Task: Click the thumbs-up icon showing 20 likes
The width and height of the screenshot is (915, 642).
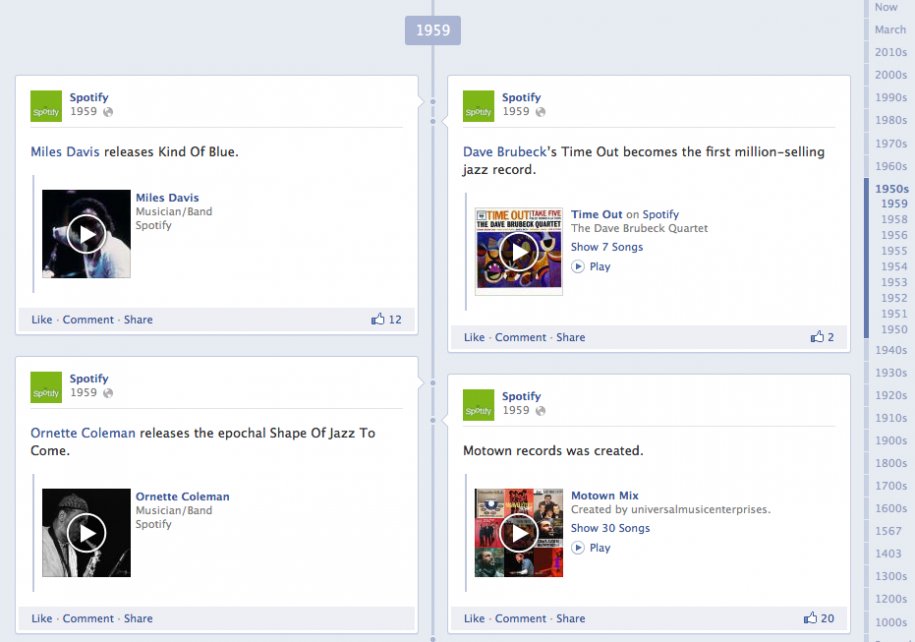Action: coord(810,617)
